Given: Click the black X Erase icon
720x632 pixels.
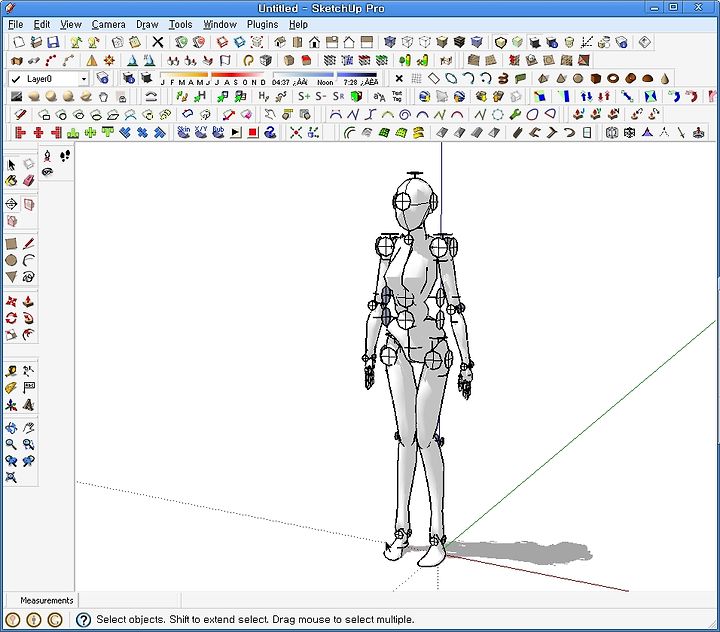Looking at the screenshot, I should click(x=158, y=42).
